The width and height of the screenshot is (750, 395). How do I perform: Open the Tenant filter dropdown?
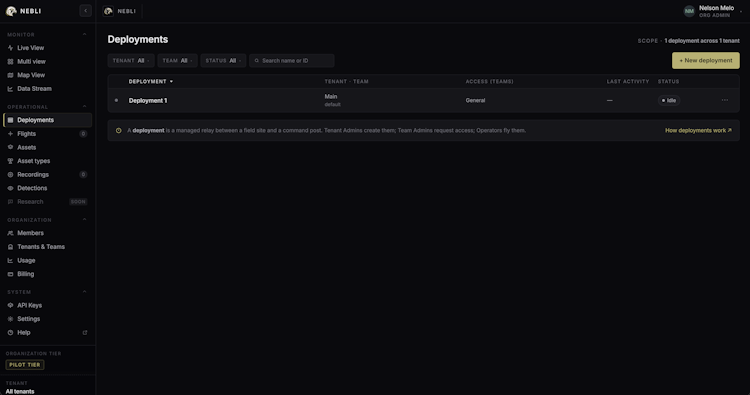point(131,61)
